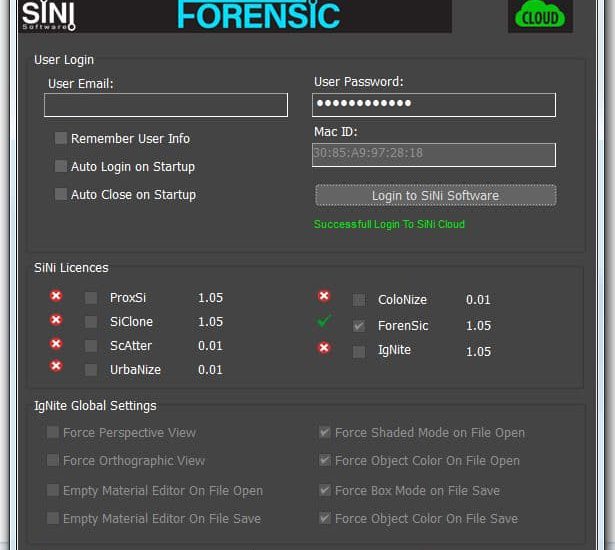Toggle the IgNite licence checkbox
Viewport: 615px width, 550px height.
pyautogui.click(x=359, y=351)
